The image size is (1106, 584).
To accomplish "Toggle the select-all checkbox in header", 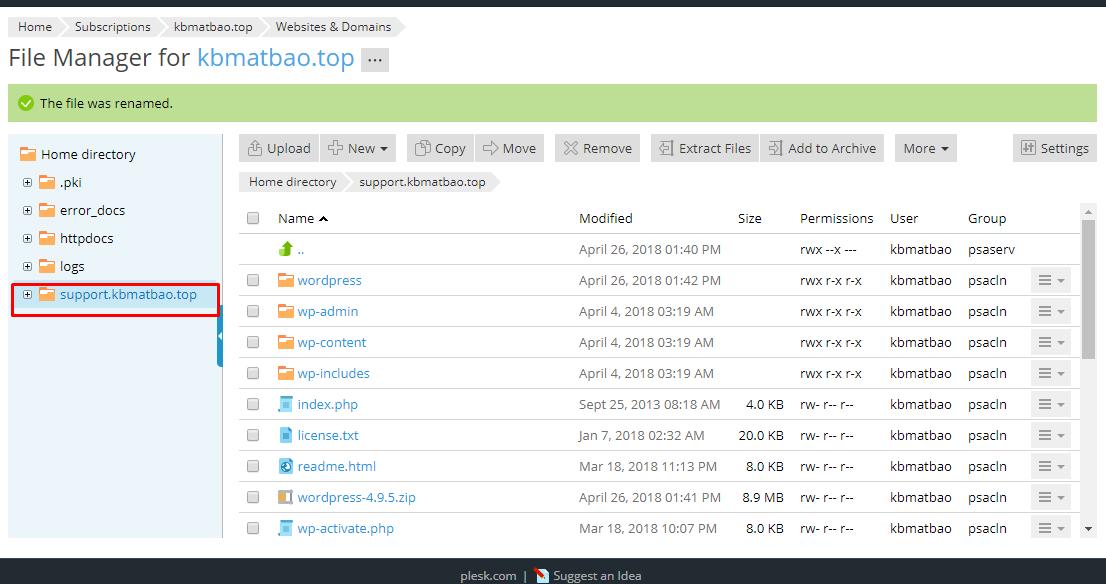I will pyautogui.click(x=253, y=218).
